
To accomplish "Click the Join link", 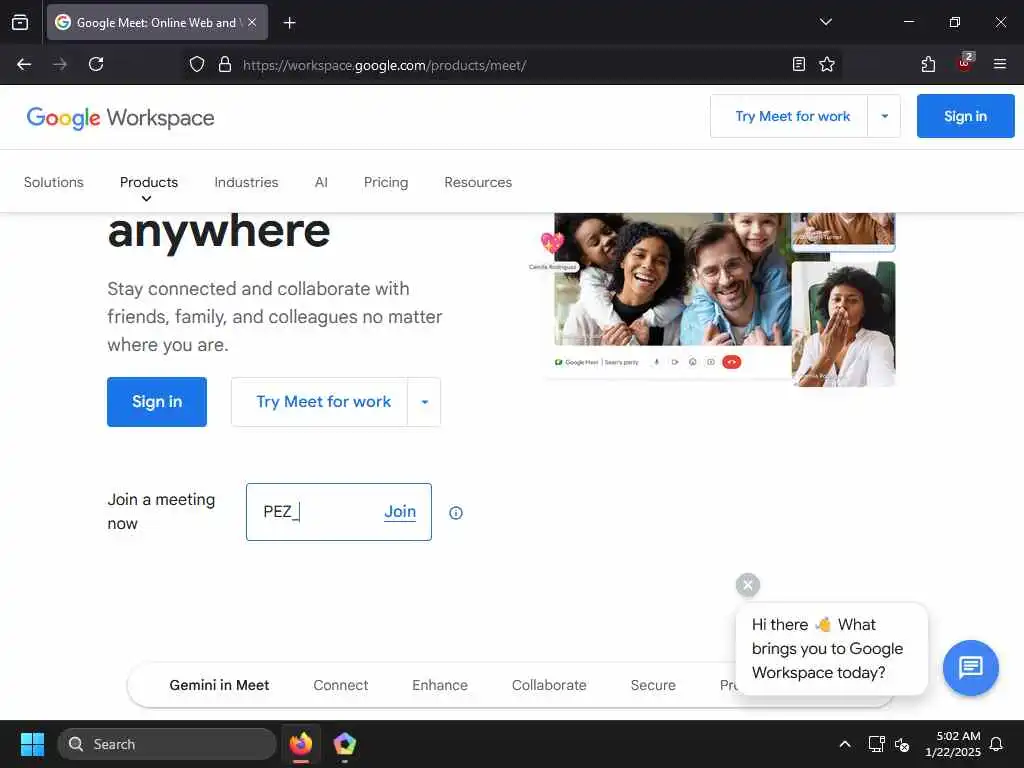I will click(x=400, y=511).
